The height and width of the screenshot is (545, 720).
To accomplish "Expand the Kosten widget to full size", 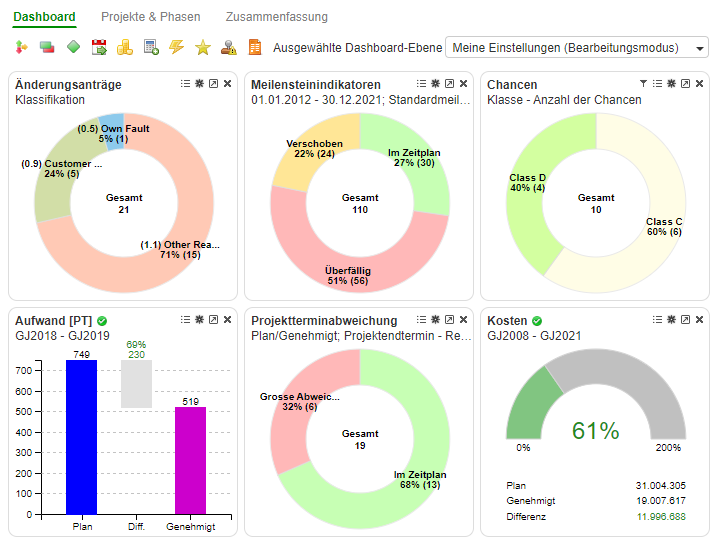I will (686, 320).
